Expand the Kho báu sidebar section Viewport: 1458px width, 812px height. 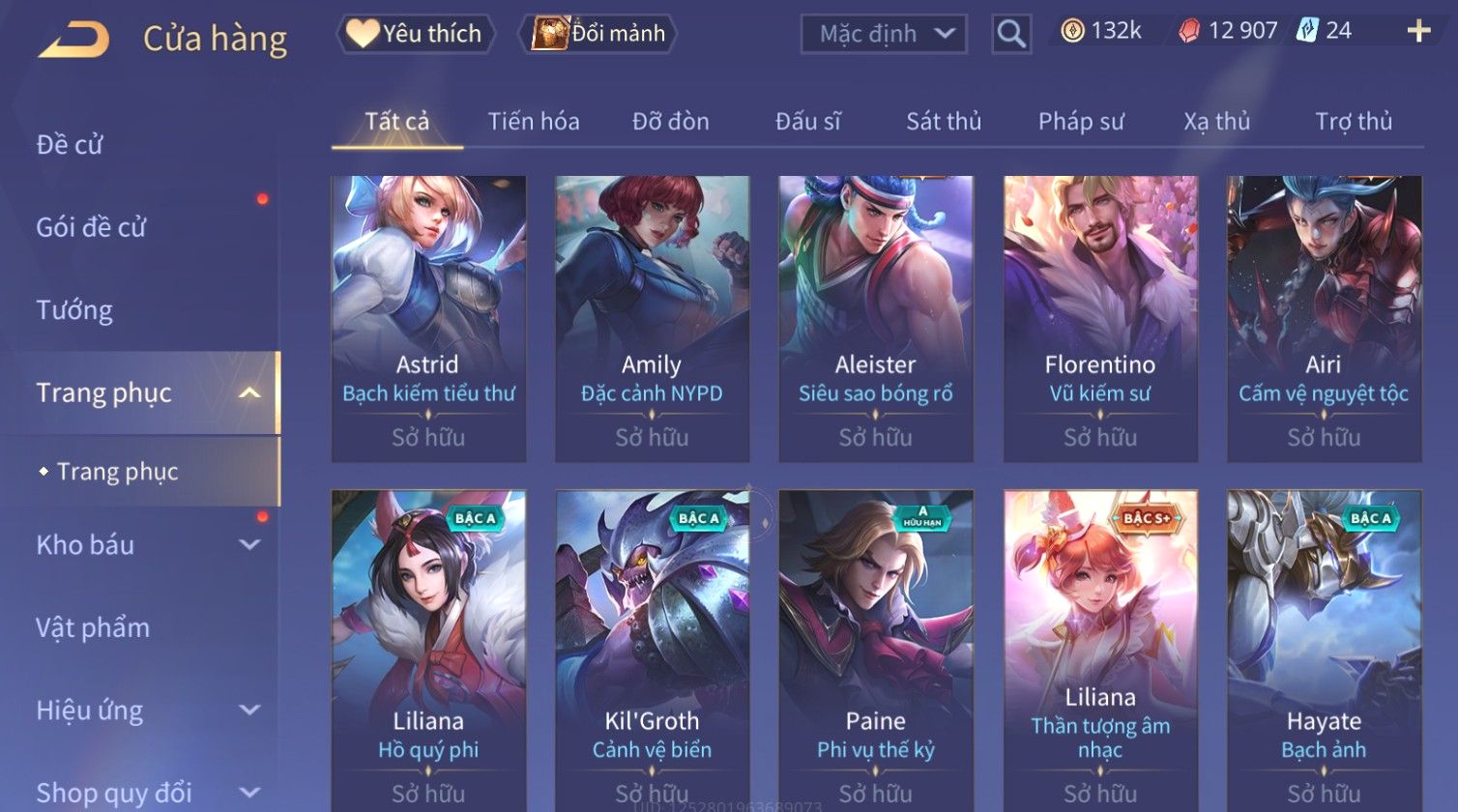click(x=249, y=545)
